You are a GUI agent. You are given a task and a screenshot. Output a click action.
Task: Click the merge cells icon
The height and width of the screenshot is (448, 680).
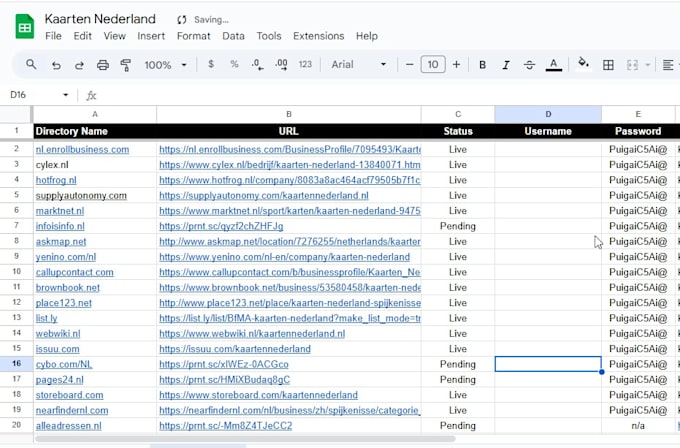(632, 65)
